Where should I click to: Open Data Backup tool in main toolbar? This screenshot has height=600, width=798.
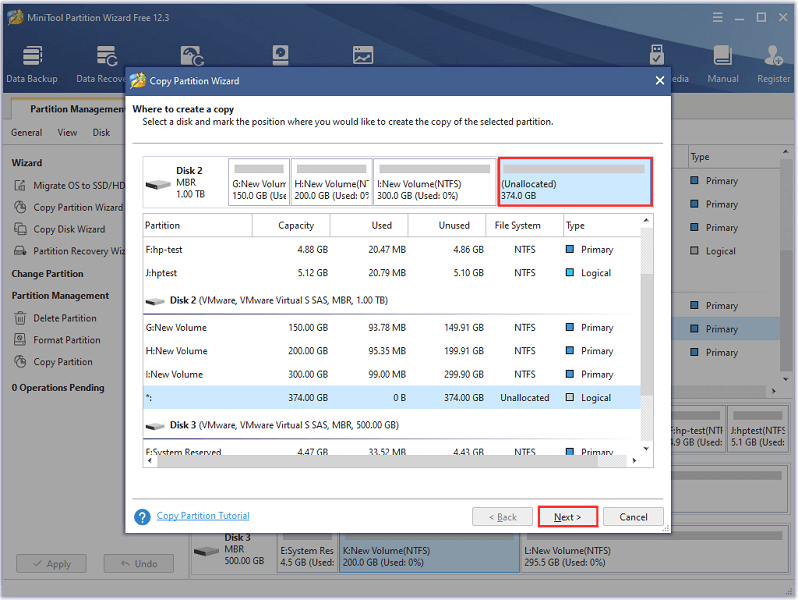pos(32,64)
